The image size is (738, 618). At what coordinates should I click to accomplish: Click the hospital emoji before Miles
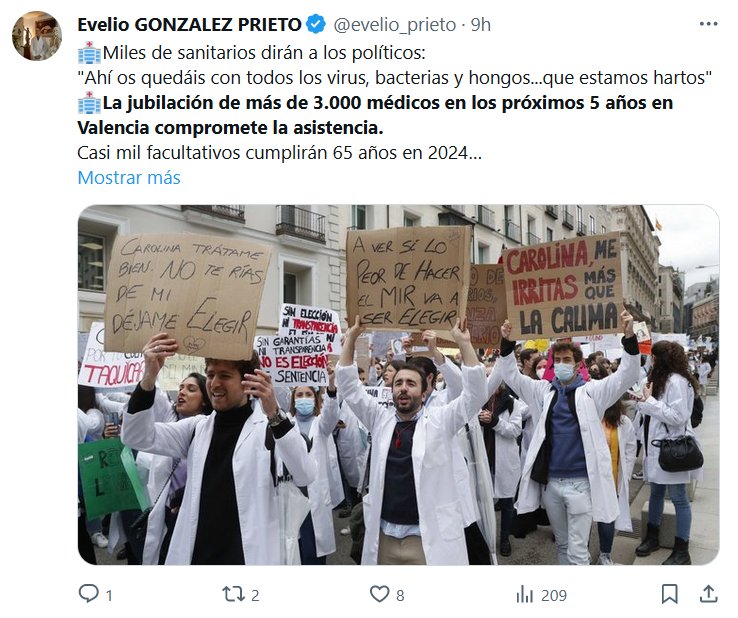point(89,53)
